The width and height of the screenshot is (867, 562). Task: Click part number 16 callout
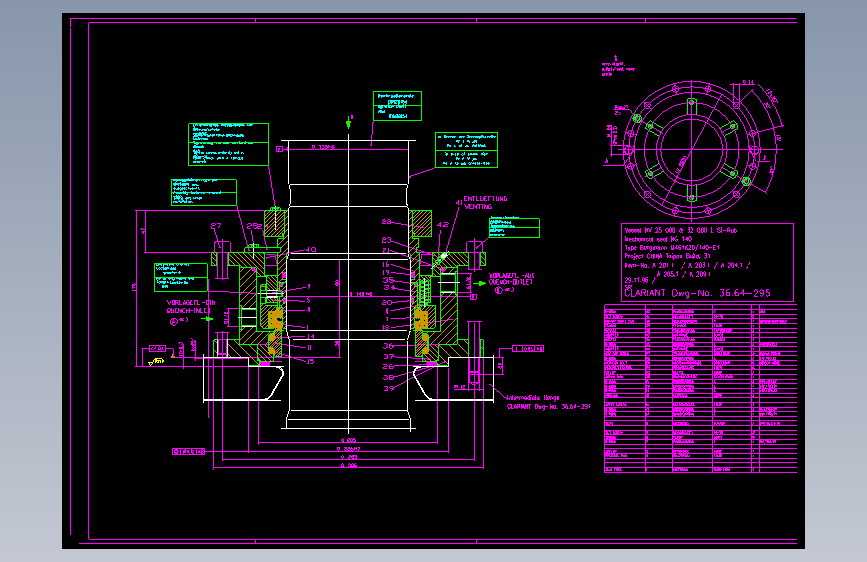pyautogui.click(x=385, y=264)
